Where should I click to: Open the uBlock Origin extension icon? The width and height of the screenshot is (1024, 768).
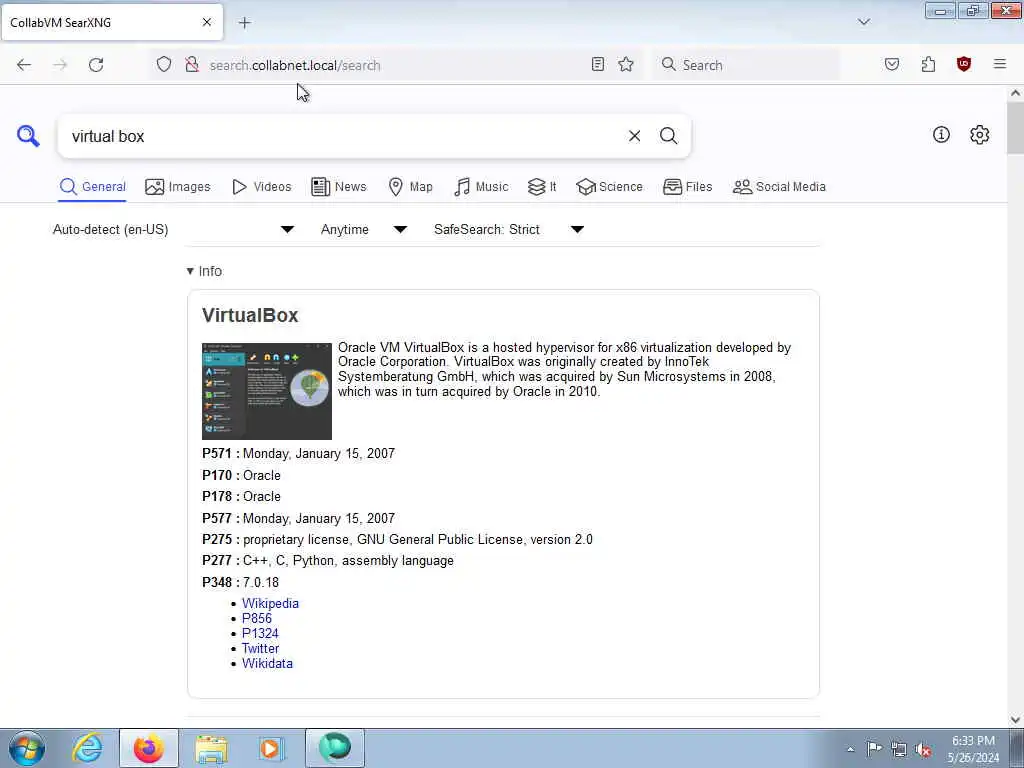[964, 64]
